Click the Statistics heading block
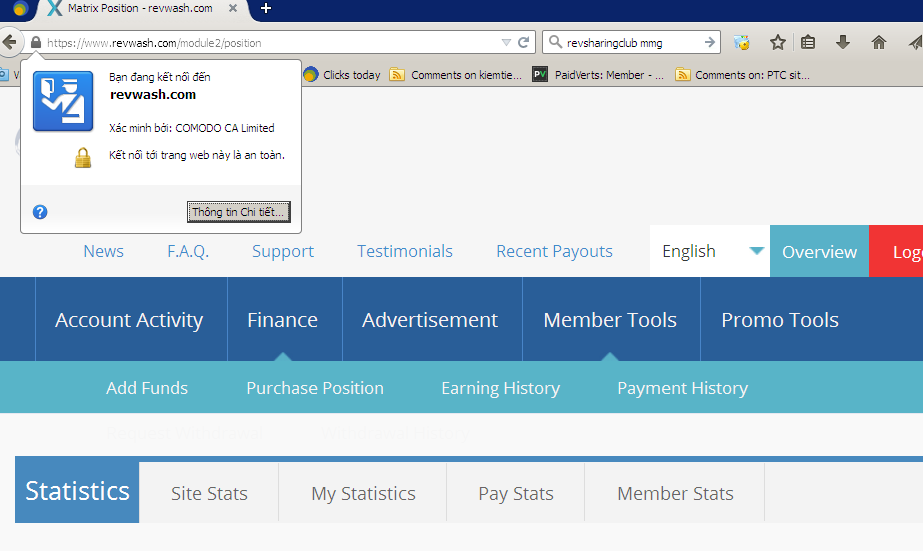Screen dimensions: 923x551 coord(77,490)
